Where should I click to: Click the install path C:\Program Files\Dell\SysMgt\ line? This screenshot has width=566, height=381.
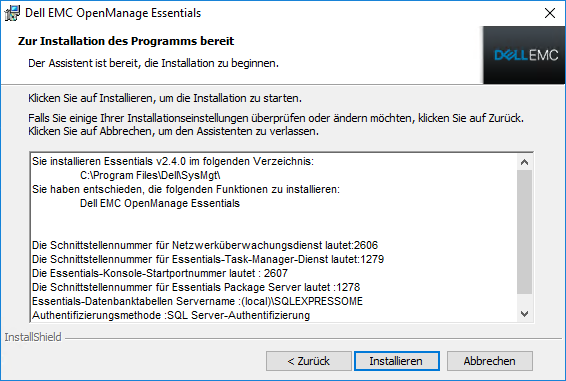click(150, 176)
